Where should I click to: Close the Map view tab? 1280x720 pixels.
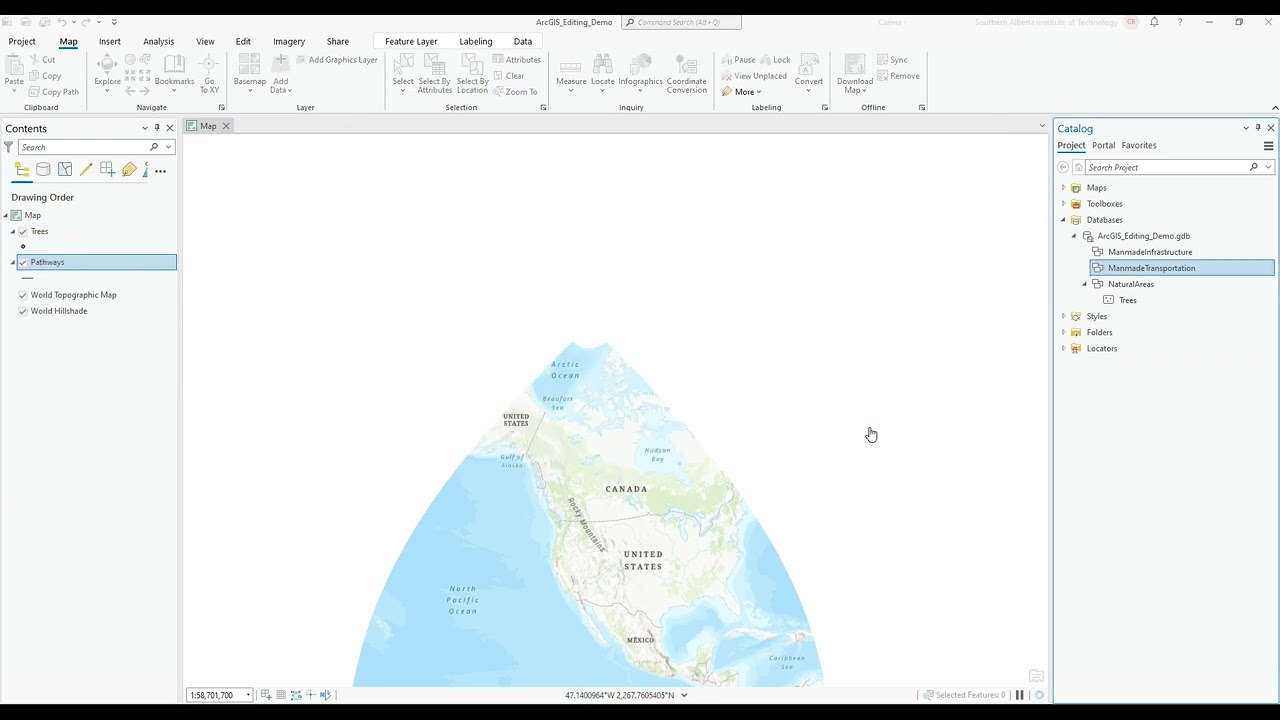(226, 126)
